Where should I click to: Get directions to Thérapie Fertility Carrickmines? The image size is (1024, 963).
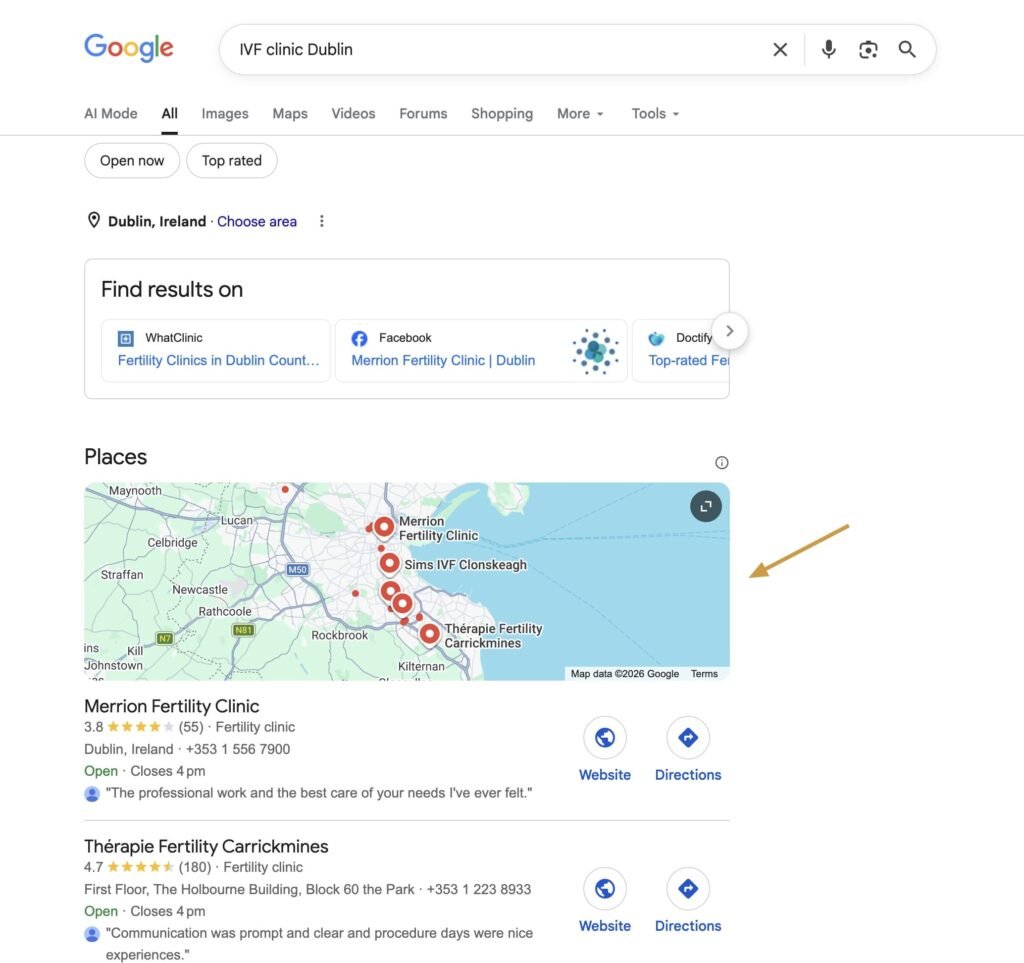click(688, 889)
